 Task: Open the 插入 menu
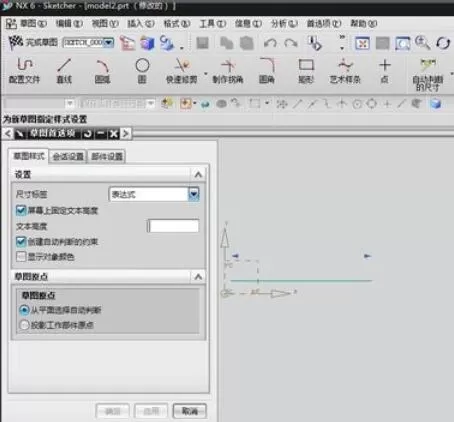pos(141,23)
